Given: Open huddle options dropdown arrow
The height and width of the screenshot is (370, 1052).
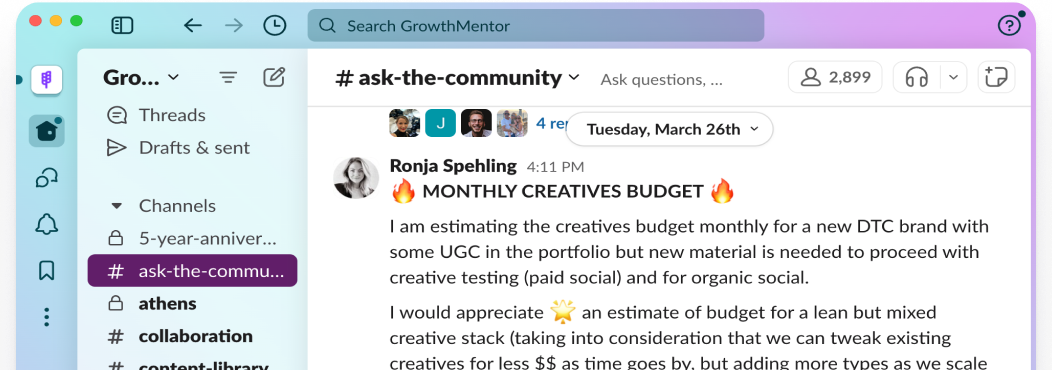Looking at the screenshot, I should 953,78.
